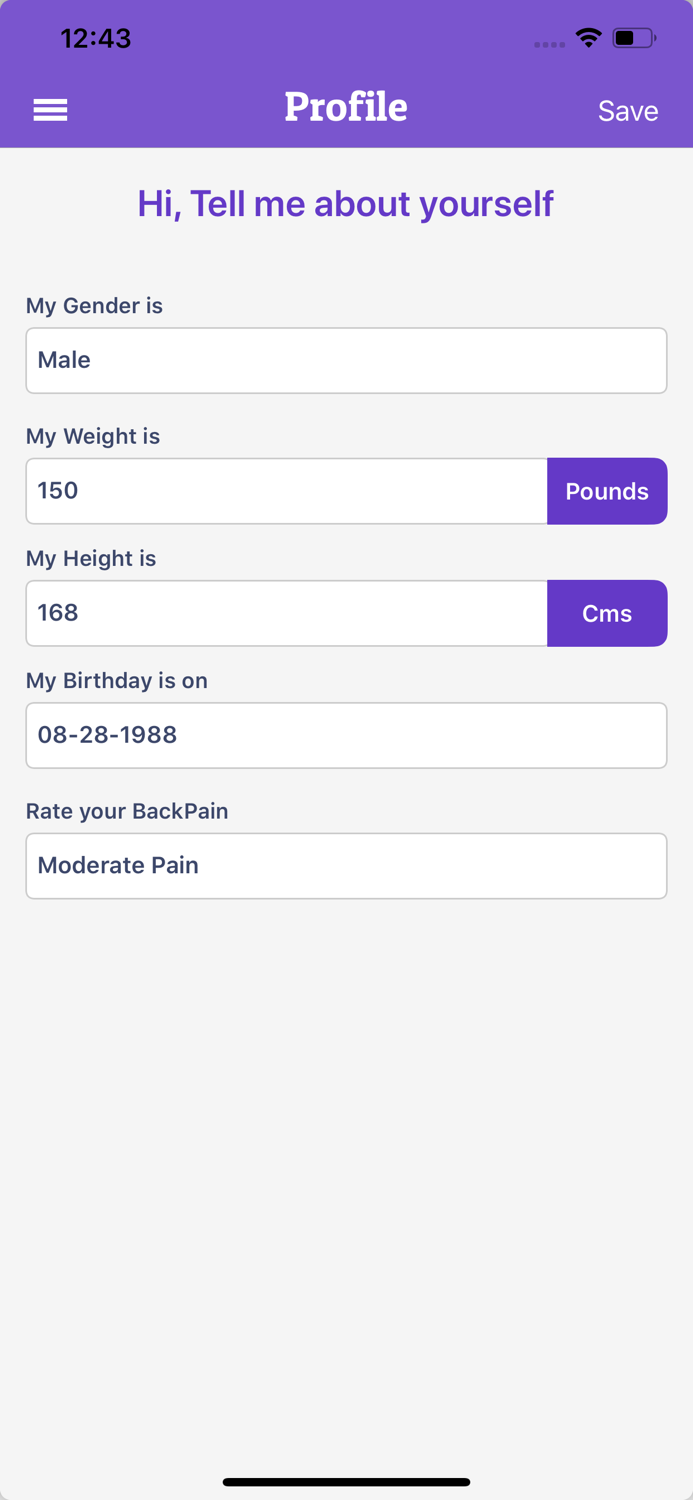Screen dimensions: 693x1500
Task: Click the height input showing 168
Action: 287,613
